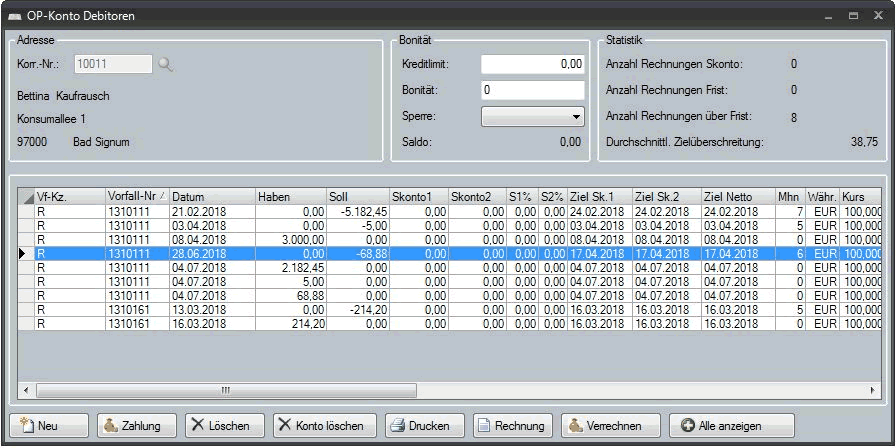This screenshot has width=896, height=448.
Task: Click into the Kreditlimit input field
Action: pos(532,65)
